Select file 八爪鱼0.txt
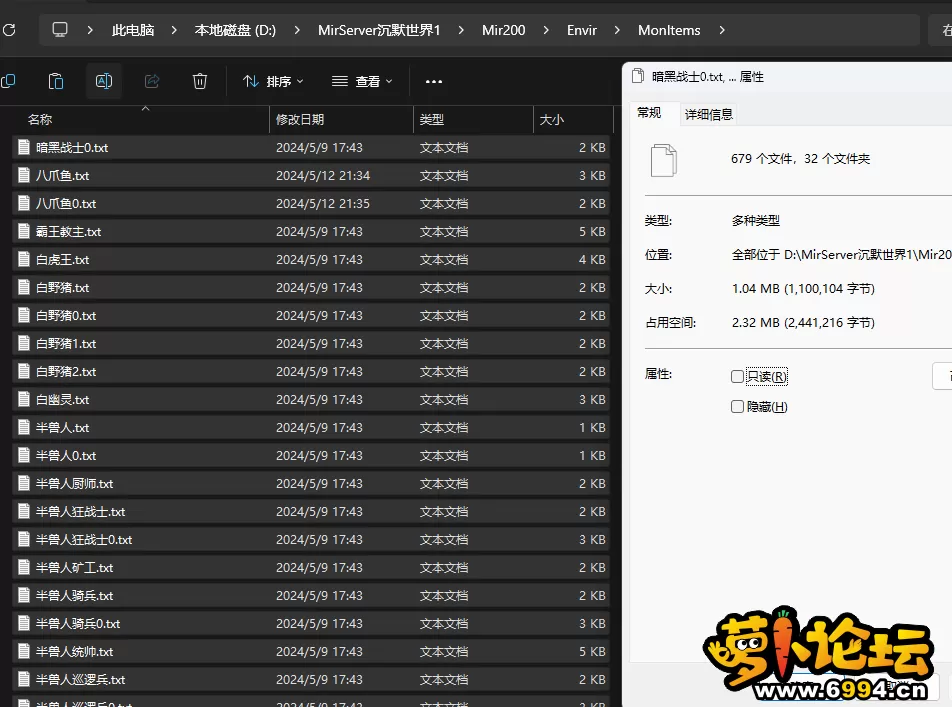Image resolution: width=952 pixels, height=707 pixels. pyautogui.click(x=311, y=203)
